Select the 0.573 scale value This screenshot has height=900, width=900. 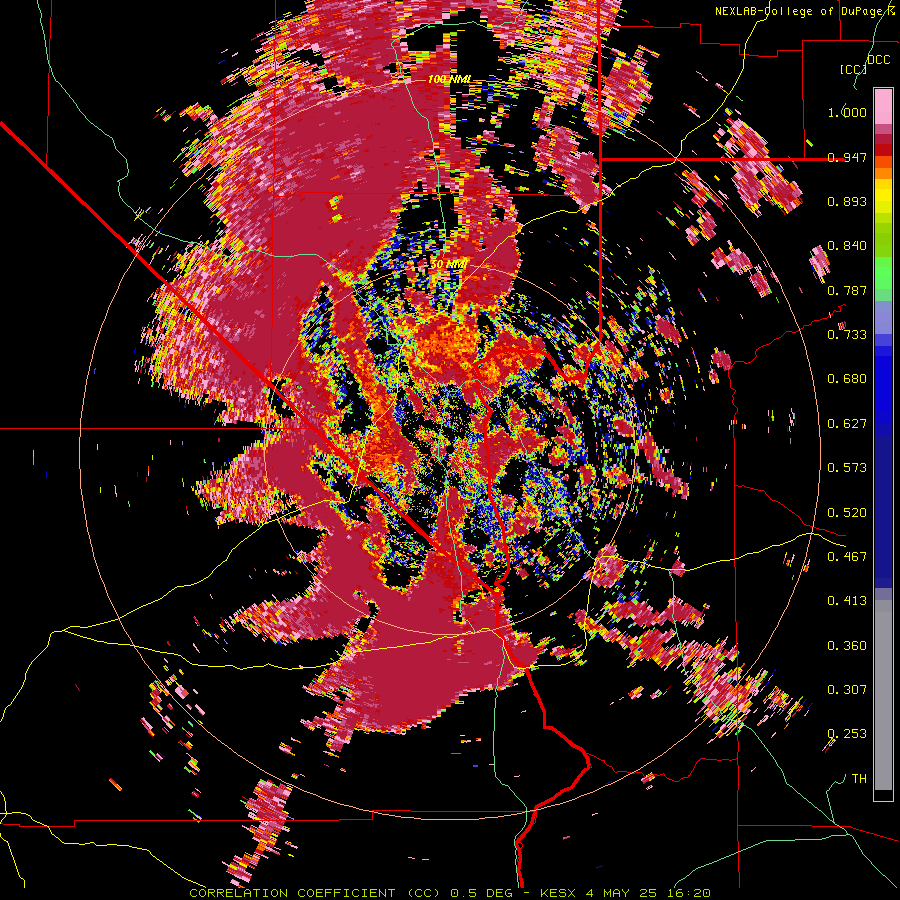(x=847, y=468)
